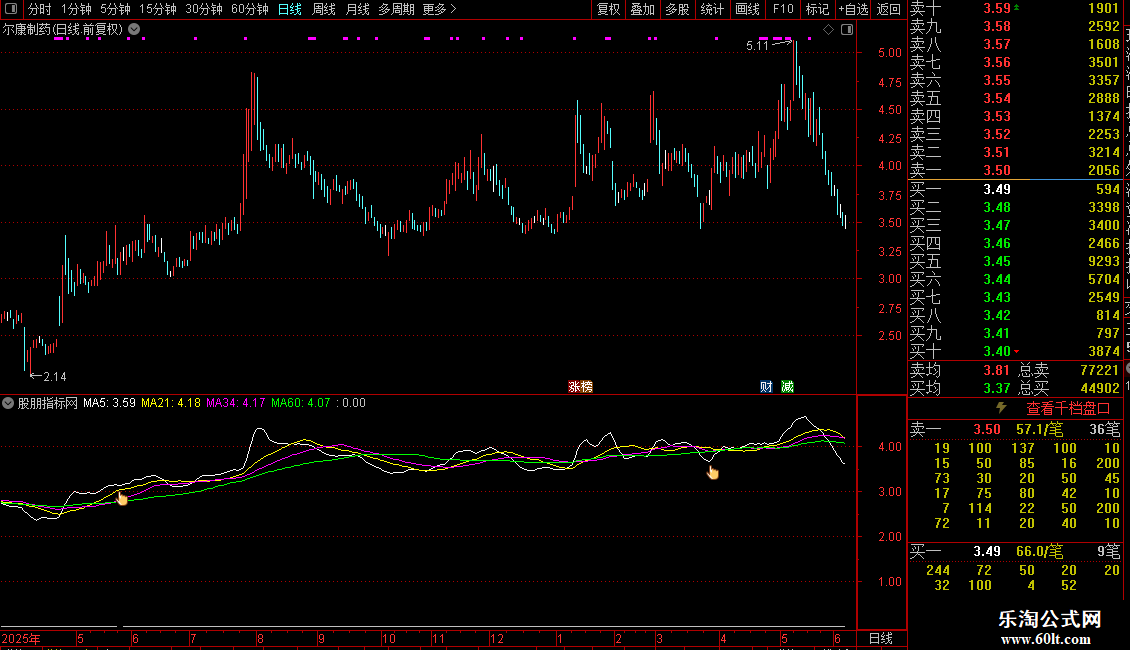Screen dimensions: 1130x650
Task: Open the 画线 drawing tools
Action: 747,9
